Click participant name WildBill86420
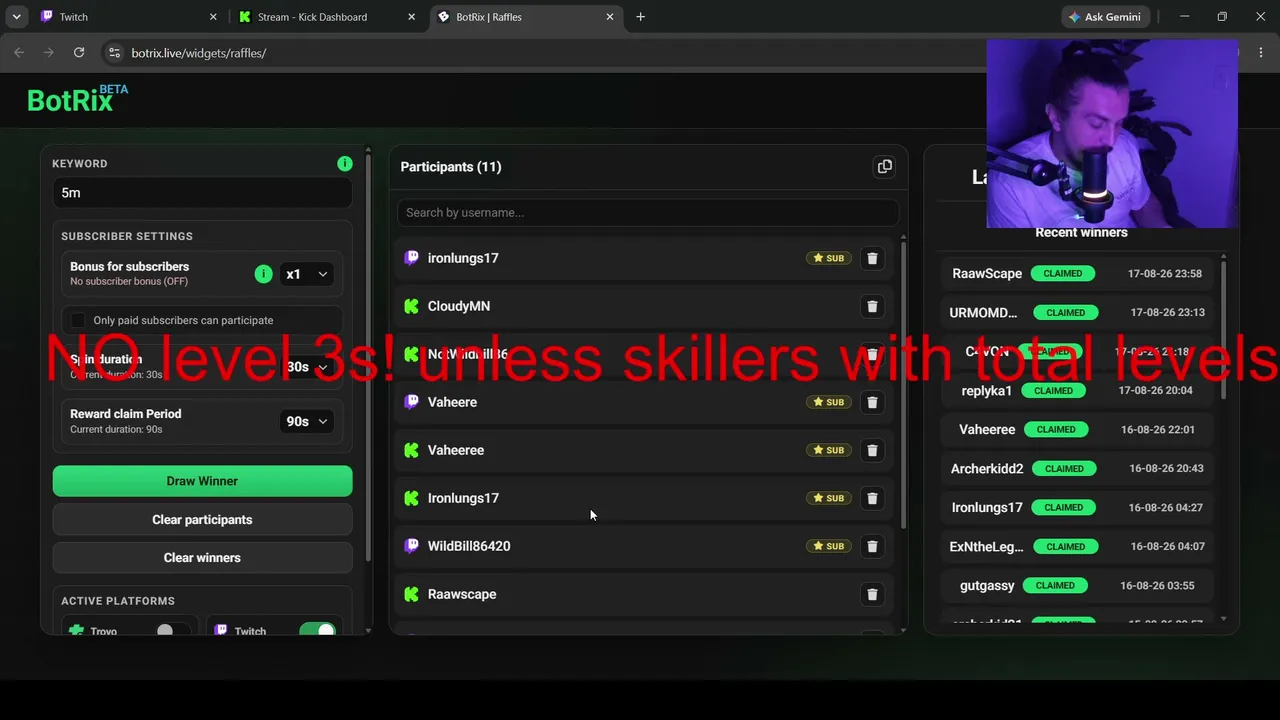Viewport: 1280px width, 720px height. tap(469, 546)
